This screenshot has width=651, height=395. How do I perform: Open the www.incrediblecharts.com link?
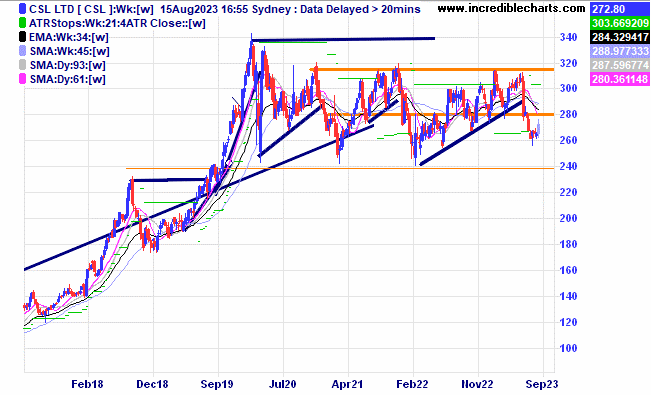coord(512,8)
